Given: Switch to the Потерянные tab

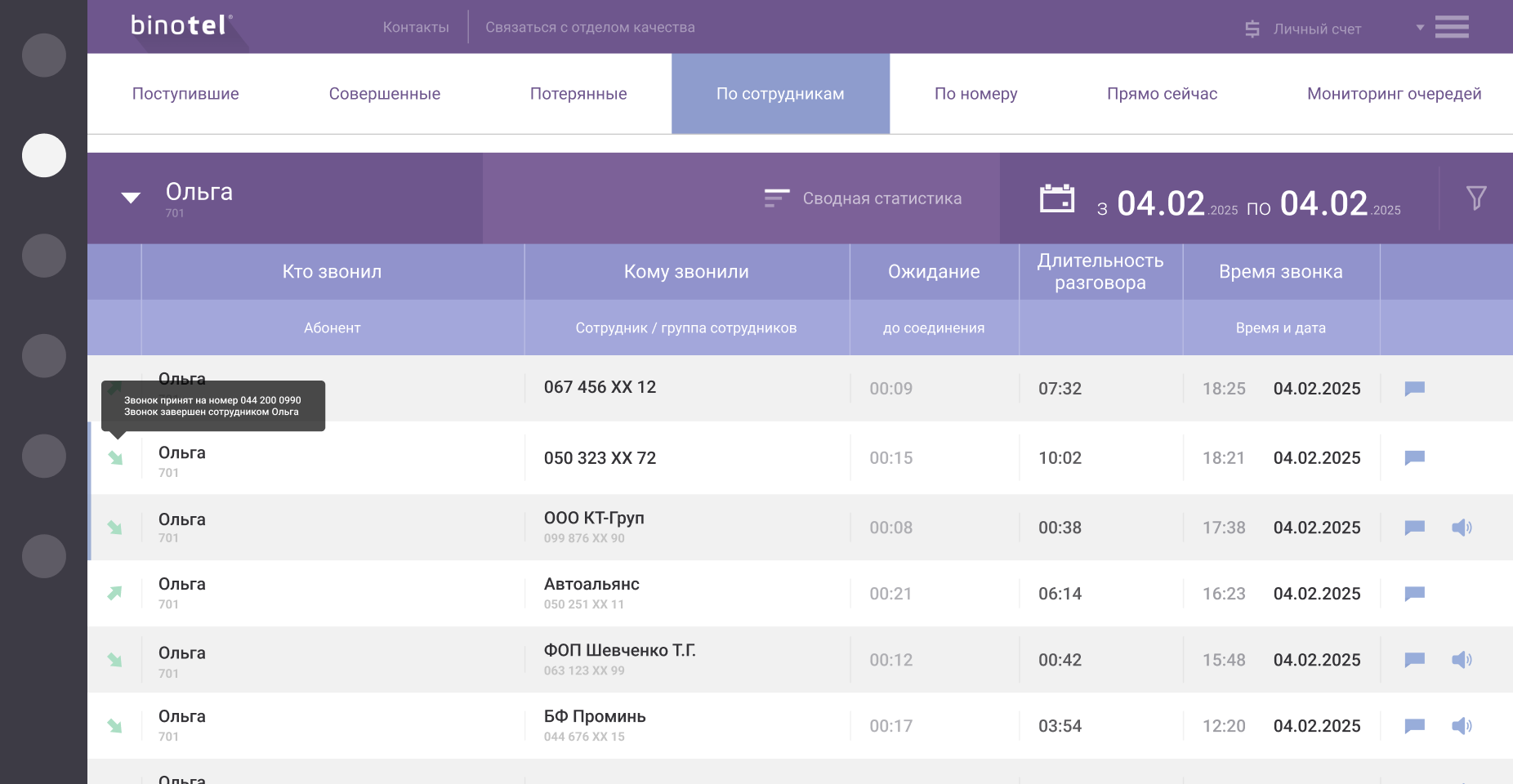Looking at the screenshot, I should point(578,94).
